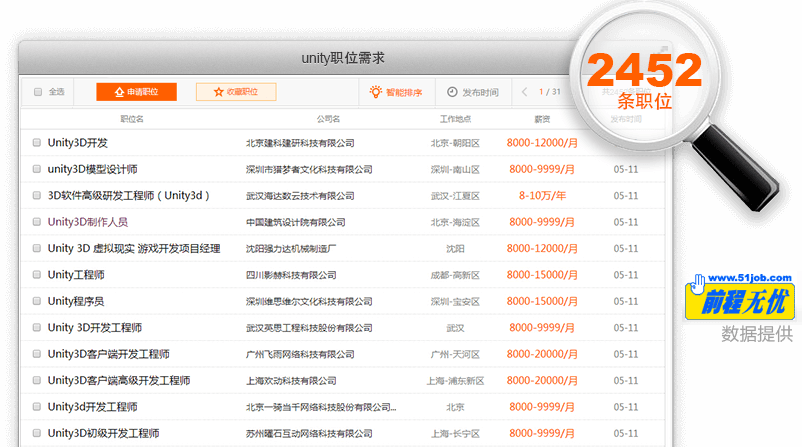Click salary 8000-20000/月 in 广州飞雨 row
The width and height of the screenshot is (802, 447).
tap(542, 354)
